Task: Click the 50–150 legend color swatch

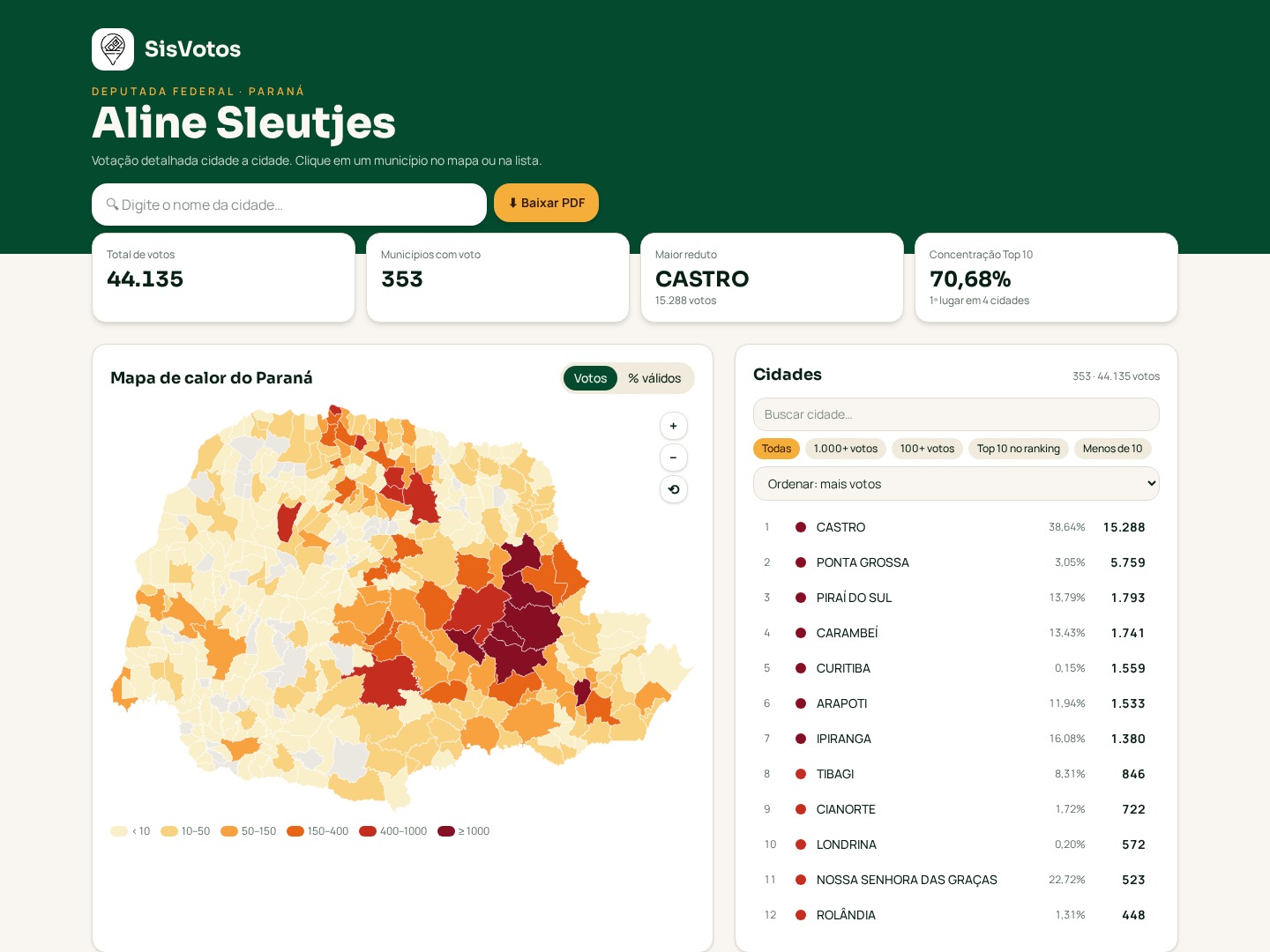Action: (x=229, y=831)
